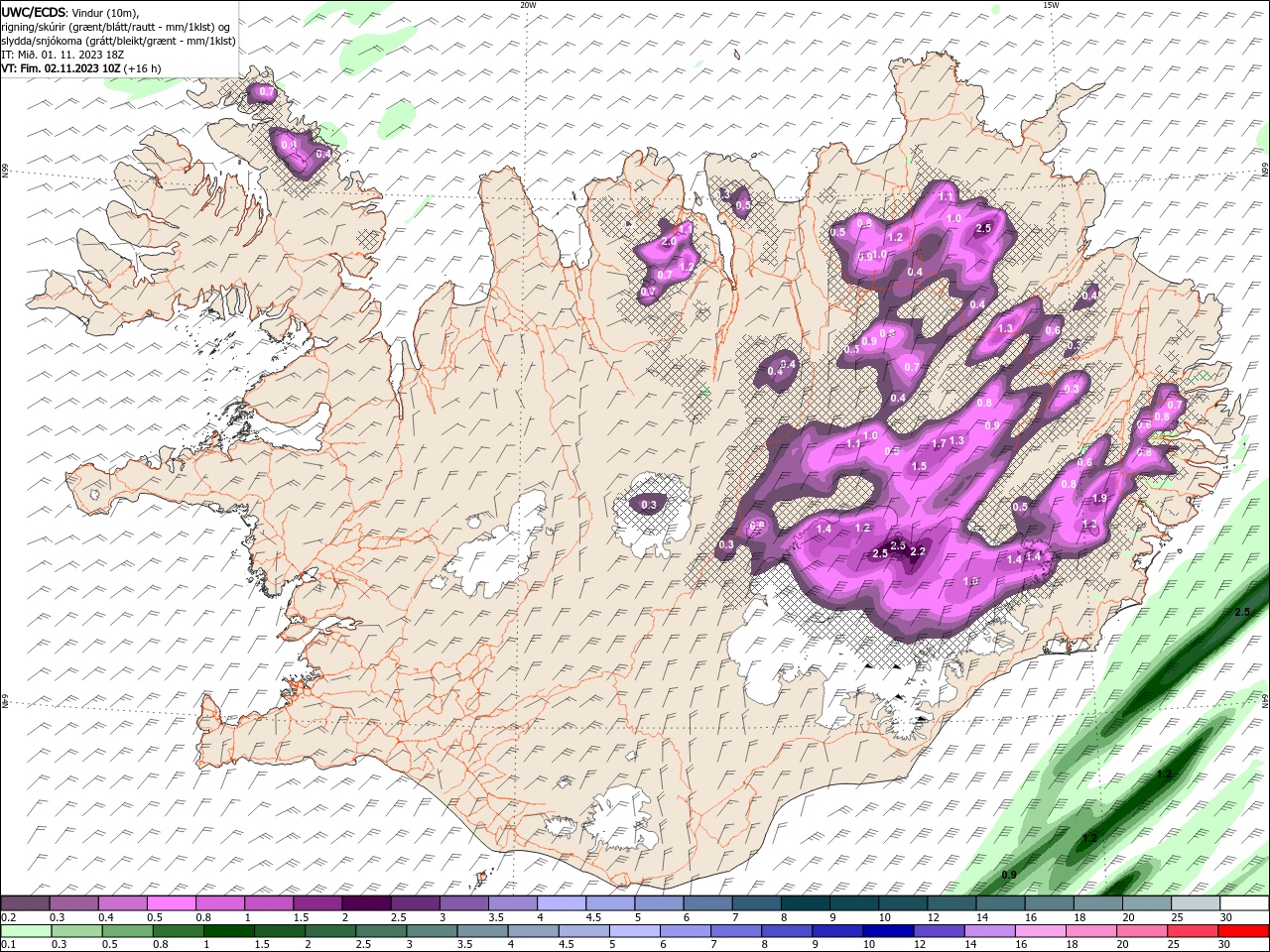Click the 0.7 snow value at the northwest tip
Screen dimensions: 1270x952
click(266, 92)
